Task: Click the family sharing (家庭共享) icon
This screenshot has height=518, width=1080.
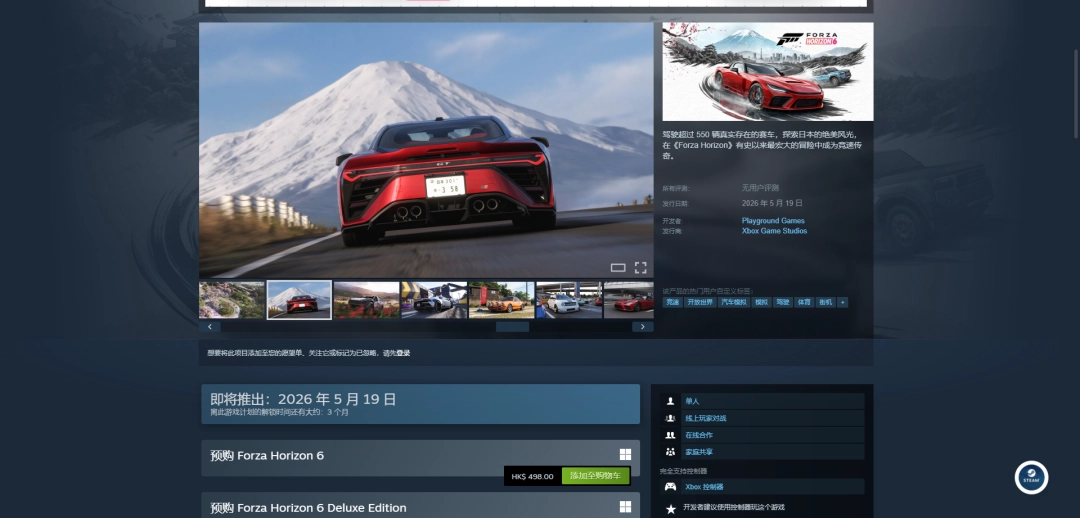Action: tap(670, 452)
